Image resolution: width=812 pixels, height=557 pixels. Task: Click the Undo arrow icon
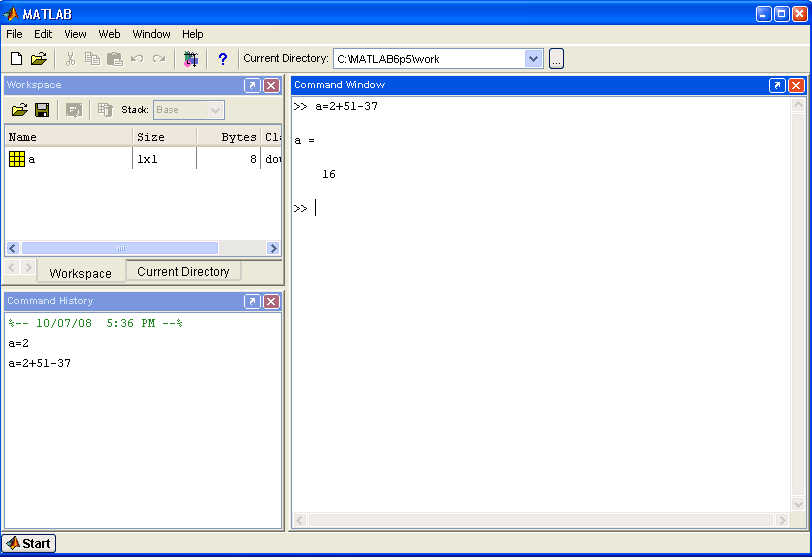pyautogui.click(x=137, y=59)
